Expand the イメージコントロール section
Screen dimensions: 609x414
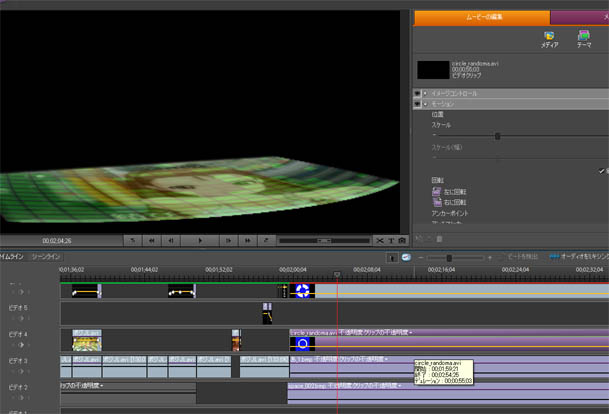point(426,94)
